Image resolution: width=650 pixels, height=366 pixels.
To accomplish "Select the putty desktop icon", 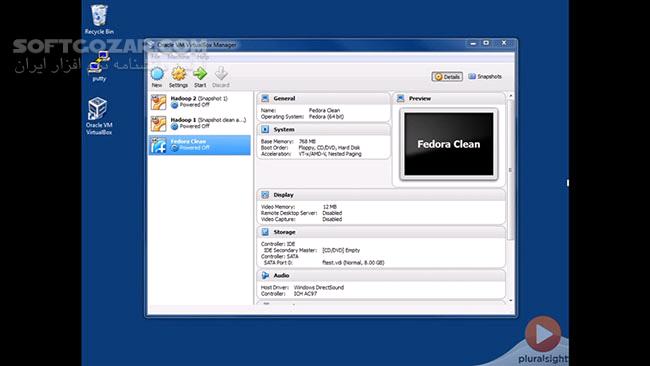I will click(99, 66).
